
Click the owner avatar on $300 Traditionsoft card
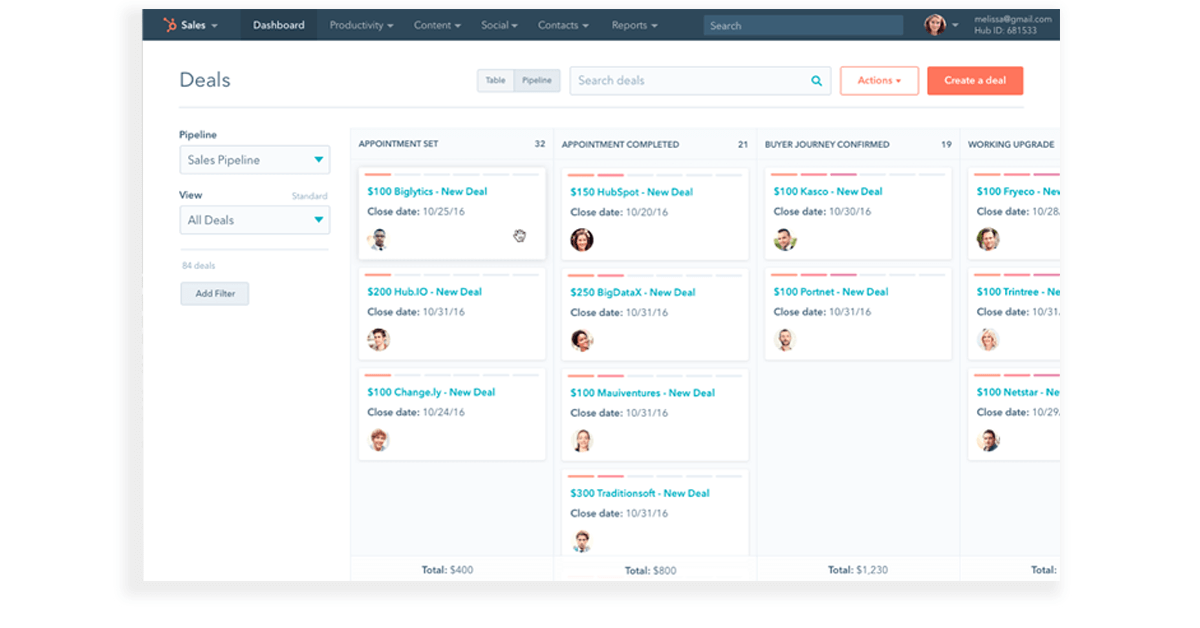(x=583, y=541)
